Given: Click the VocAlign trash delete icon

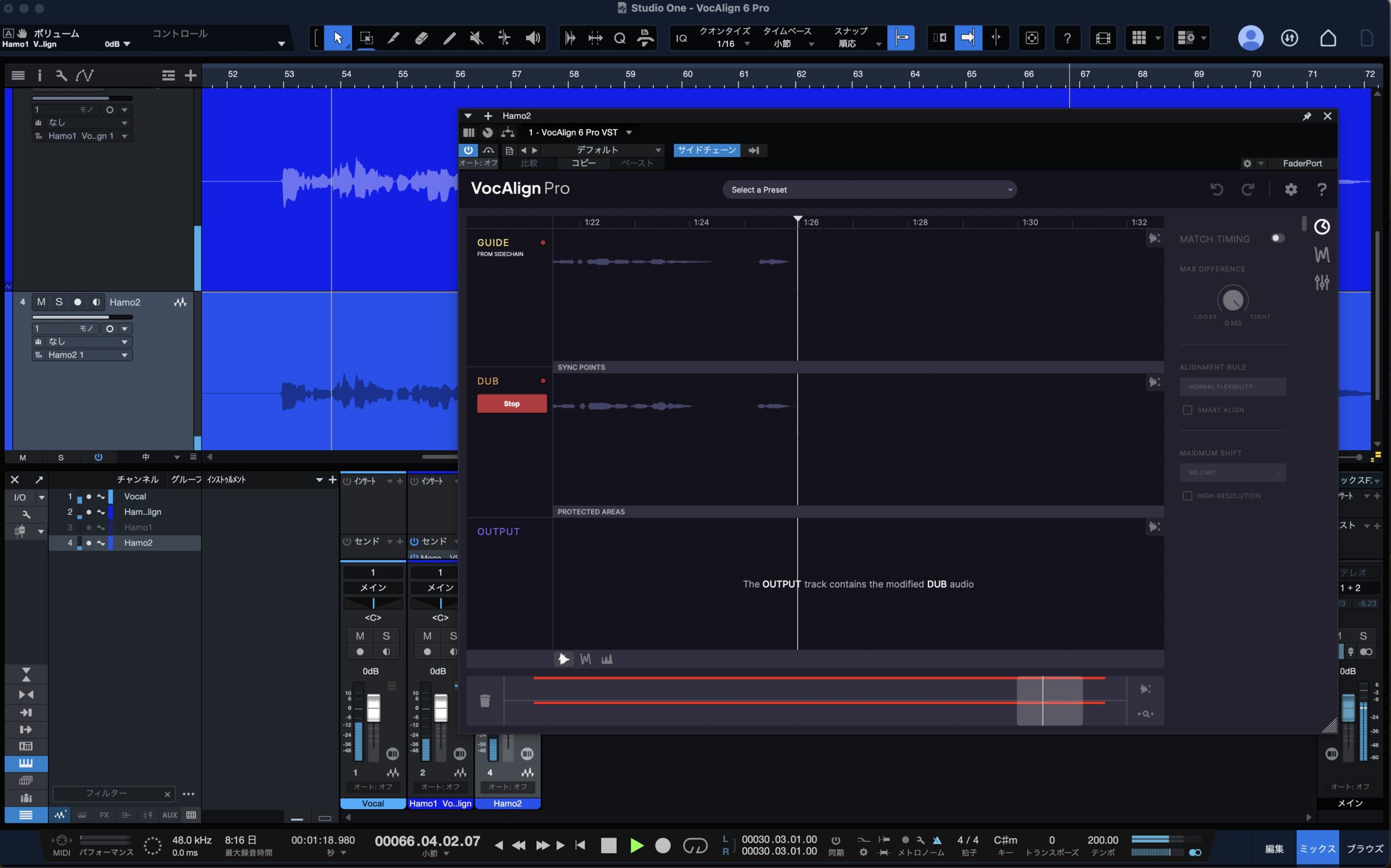Looking at the screenshot, I should pyautogui.click(x=485, y=700).
